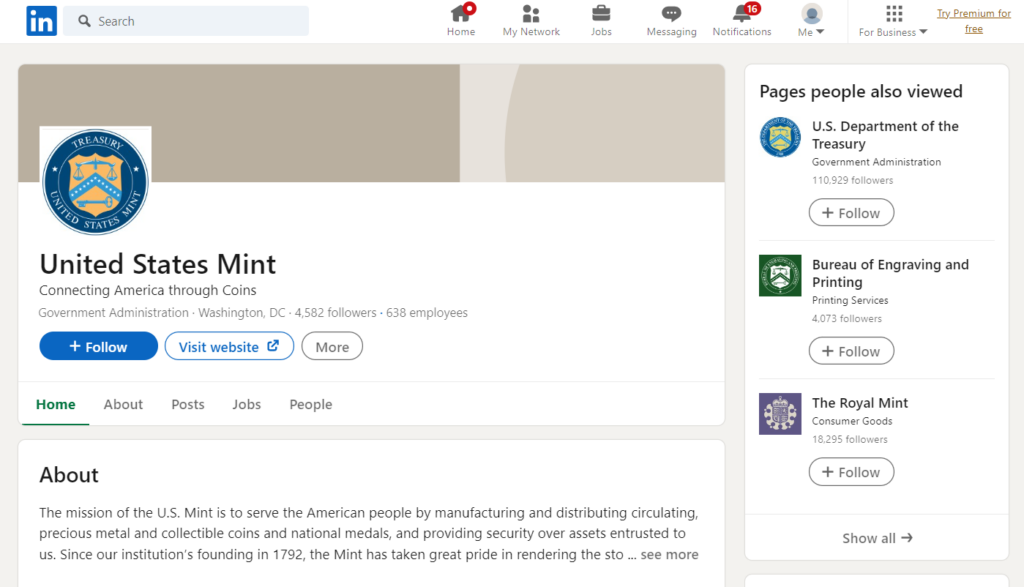Click the 18,295 followers text
This screenshot has height=587, width=1024.
[x=850, y=439]
